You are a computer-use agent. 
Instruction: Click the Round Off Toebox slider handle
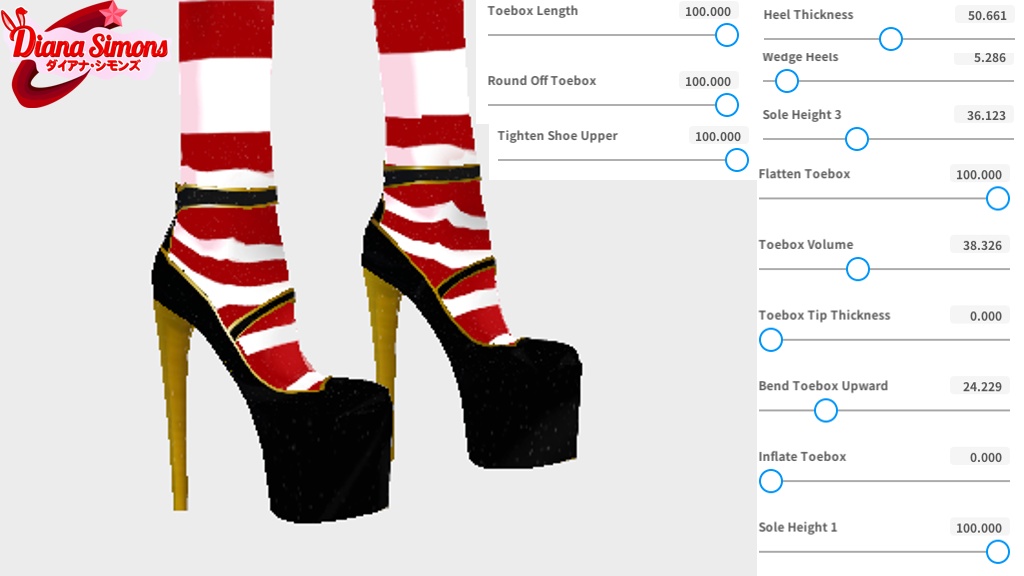point(726,104)
